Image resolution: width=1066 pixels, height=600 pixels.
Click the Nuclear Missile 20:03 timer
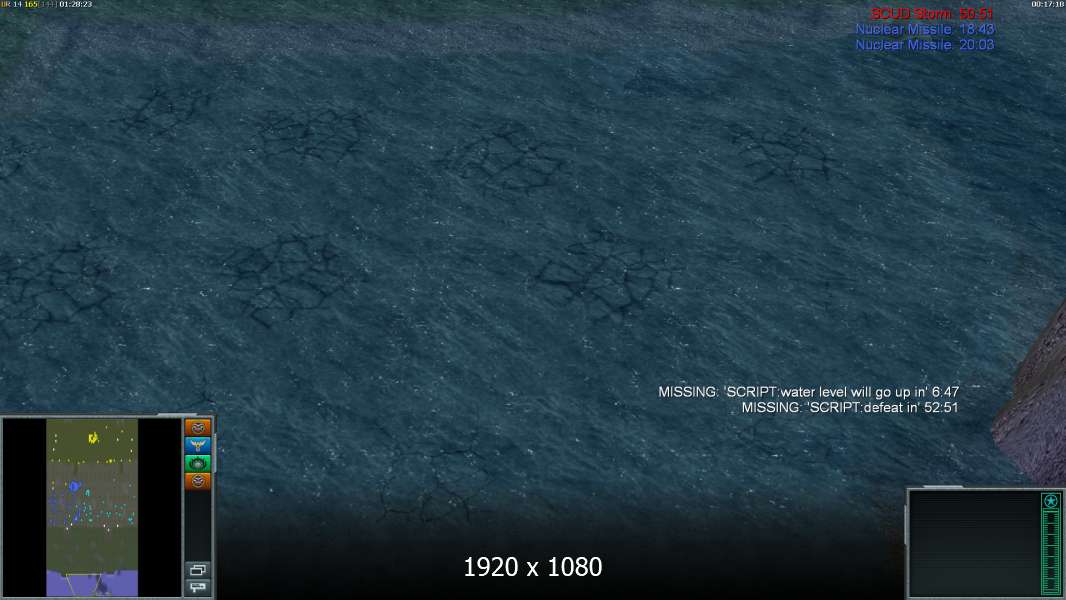tap(925, 45)
